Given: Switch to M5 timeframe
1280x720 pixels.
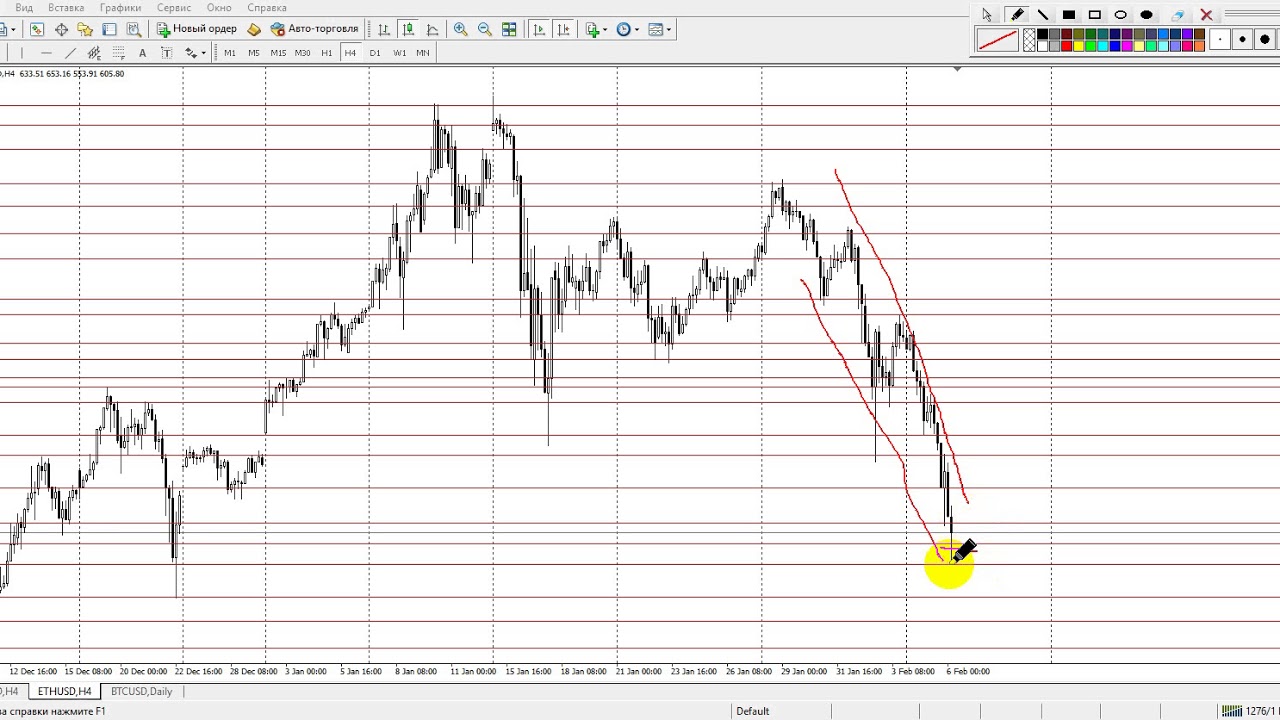Looking at the screenshot, I should 254,53.
